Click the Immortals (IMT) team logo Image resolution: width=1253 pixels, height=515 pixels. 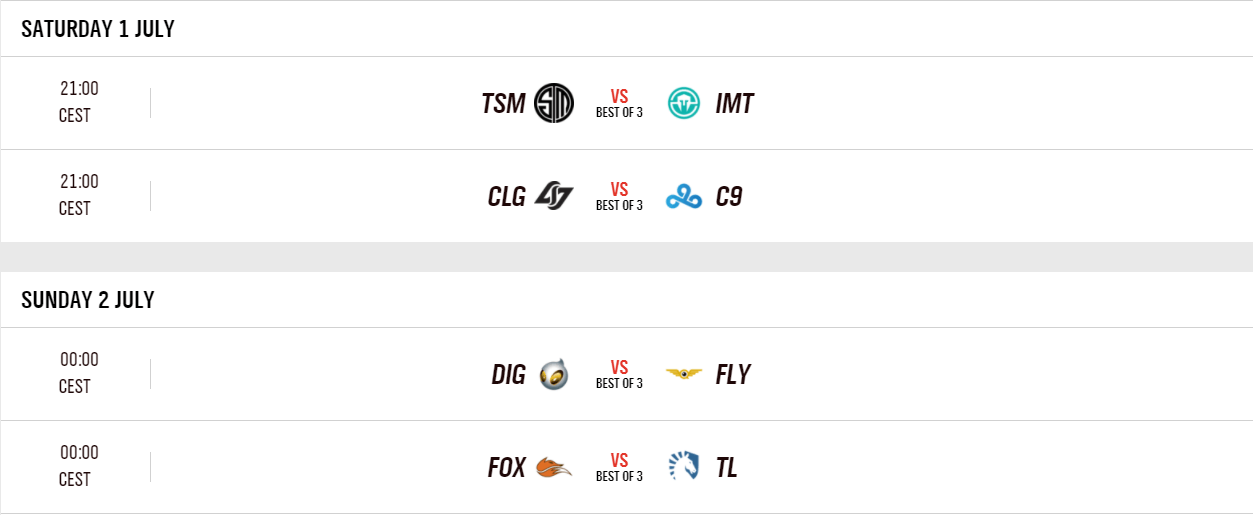point(684,103)
